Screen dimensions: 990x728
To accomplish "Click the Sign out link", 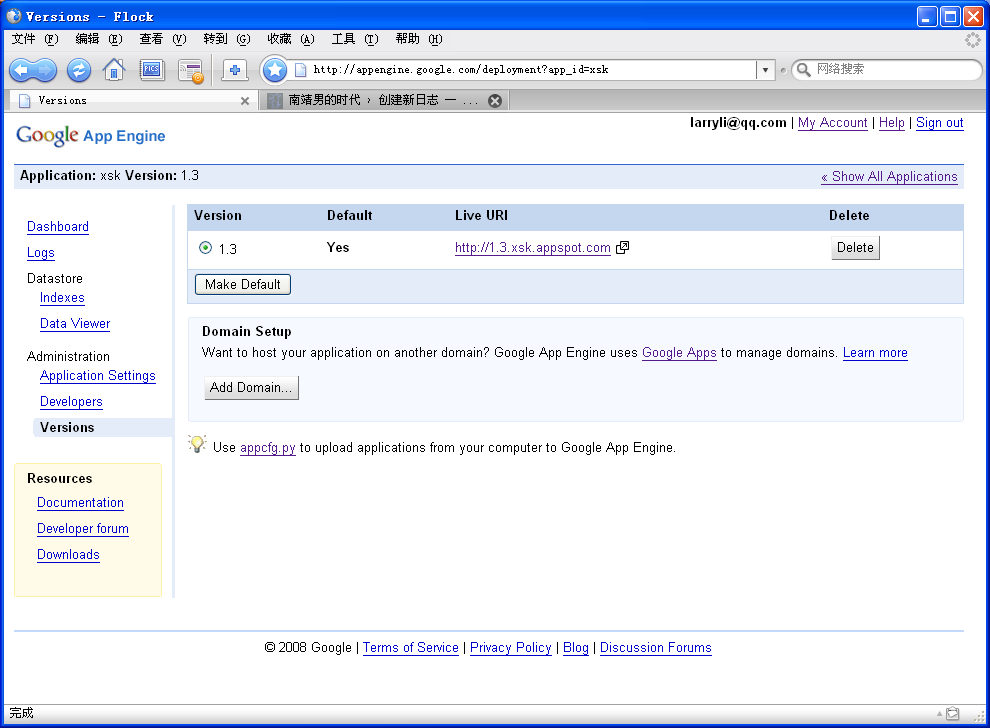I will point(939,122).
